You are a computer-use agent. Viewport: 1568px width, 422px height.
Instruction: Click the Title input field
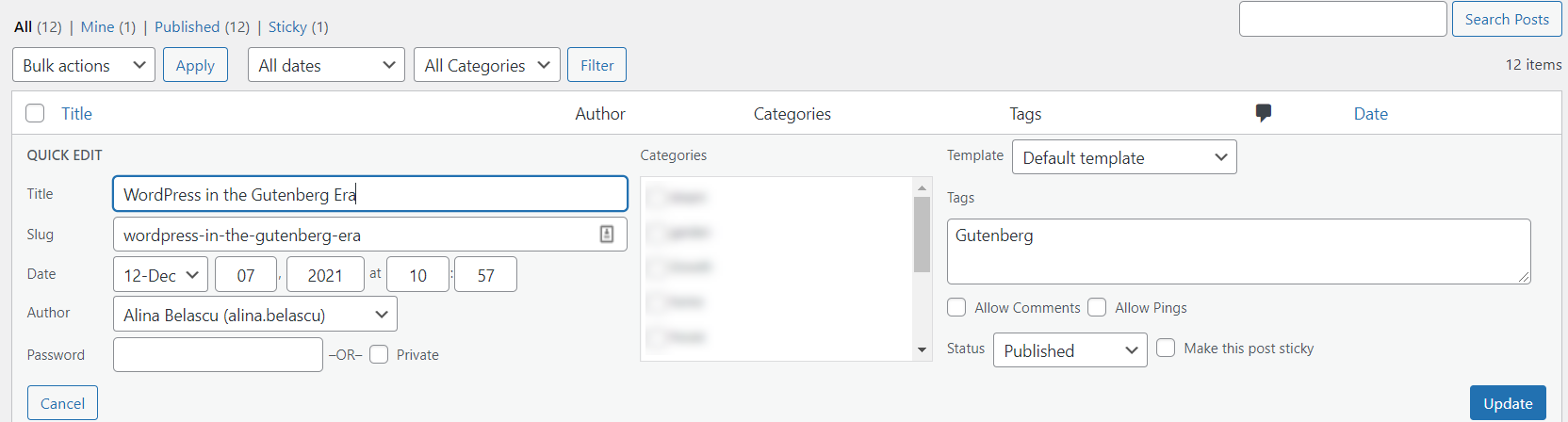370,194
